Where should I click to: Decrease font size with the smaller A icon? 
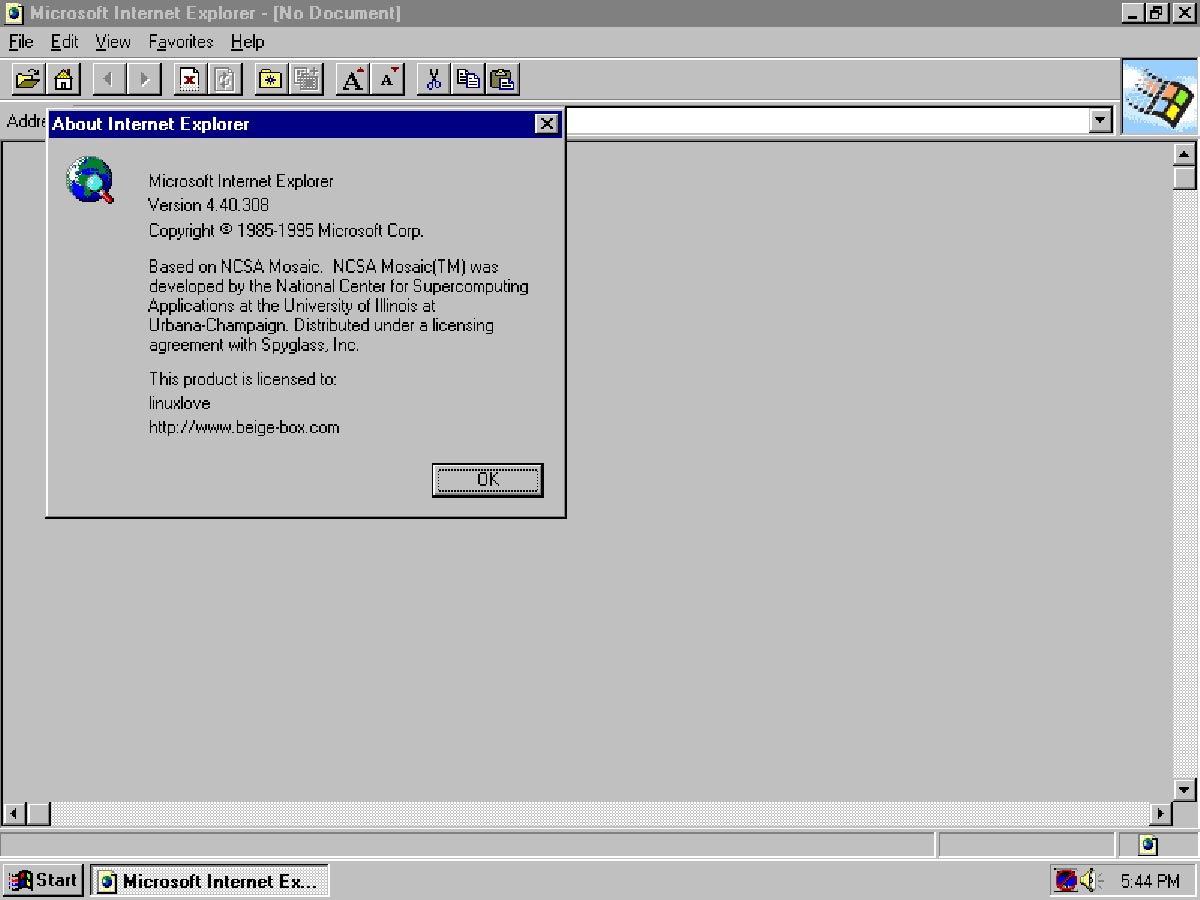[x=388, y=79]
